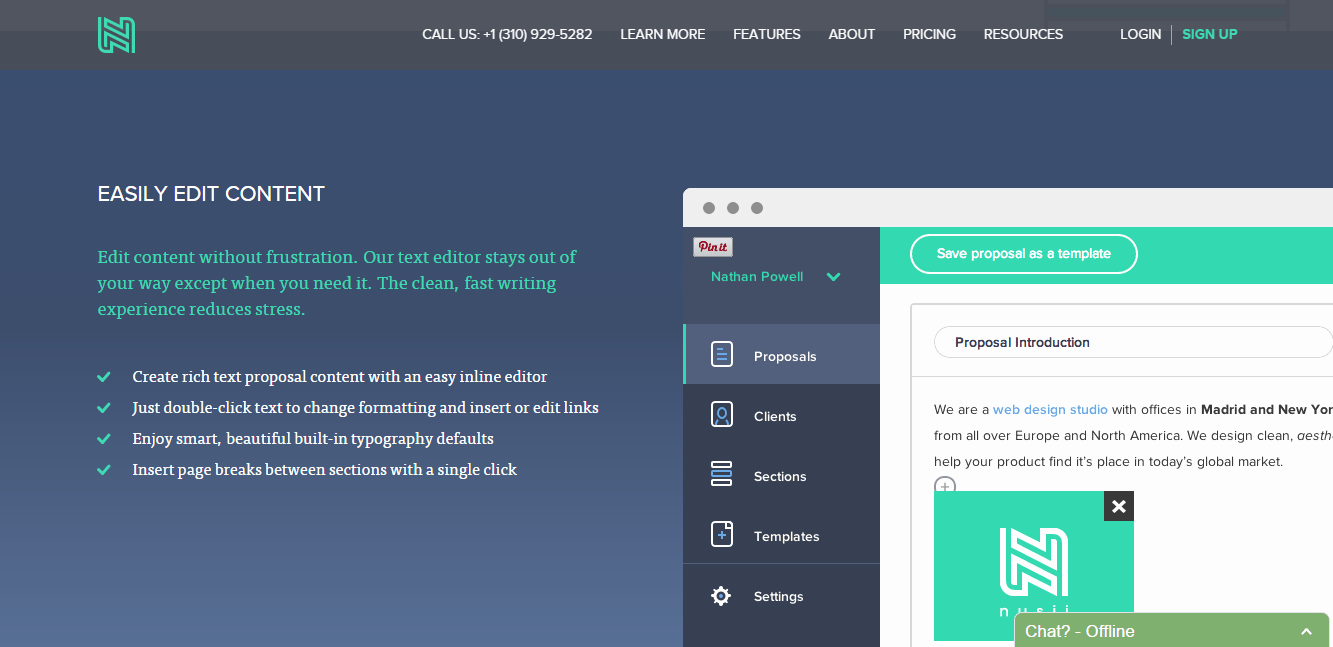This screenshot has width=1333, height=647.
Task: Select the Templates page icon
Action: (x=722, y=534)
